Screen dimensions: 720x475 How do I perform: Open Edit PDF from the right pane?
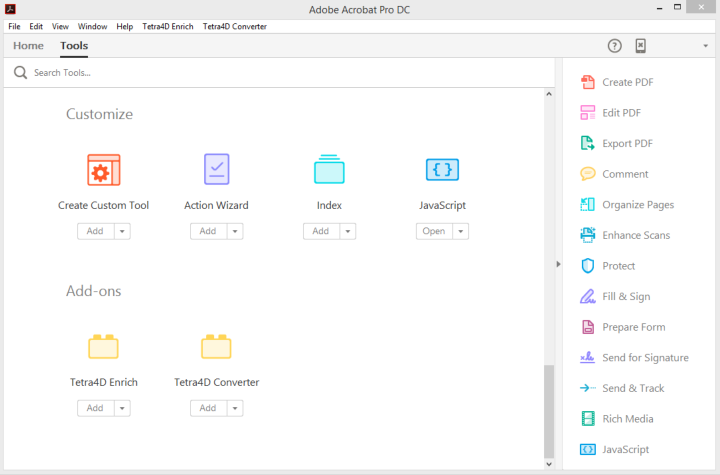[x=610, y=113]
